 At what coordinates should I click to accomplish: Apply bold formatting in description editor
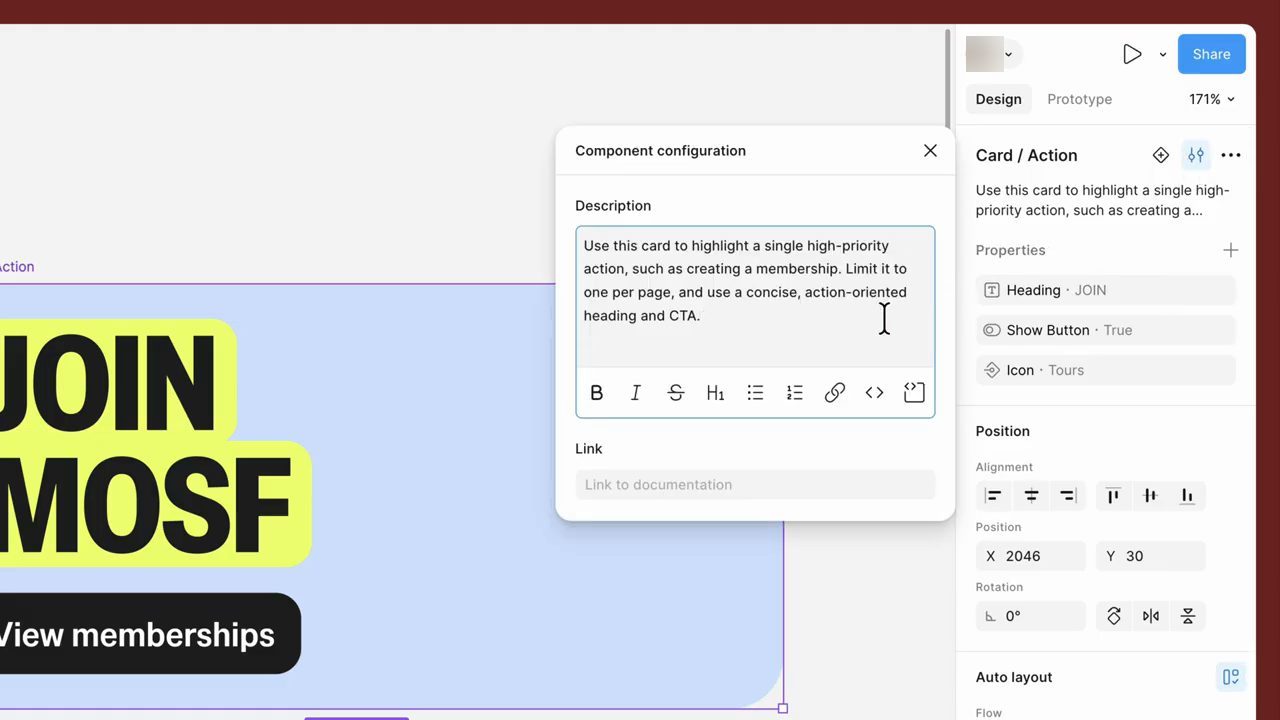[x=597, y=393]
